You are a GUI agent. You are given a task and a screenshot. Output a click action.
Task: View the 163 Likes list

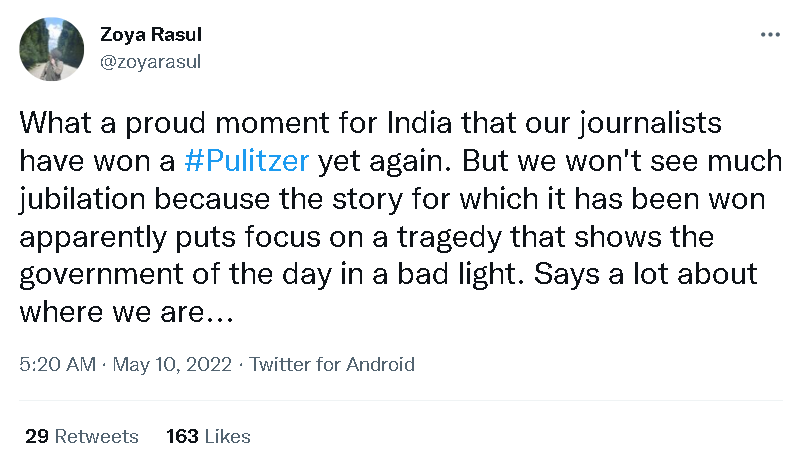[208, 437]
